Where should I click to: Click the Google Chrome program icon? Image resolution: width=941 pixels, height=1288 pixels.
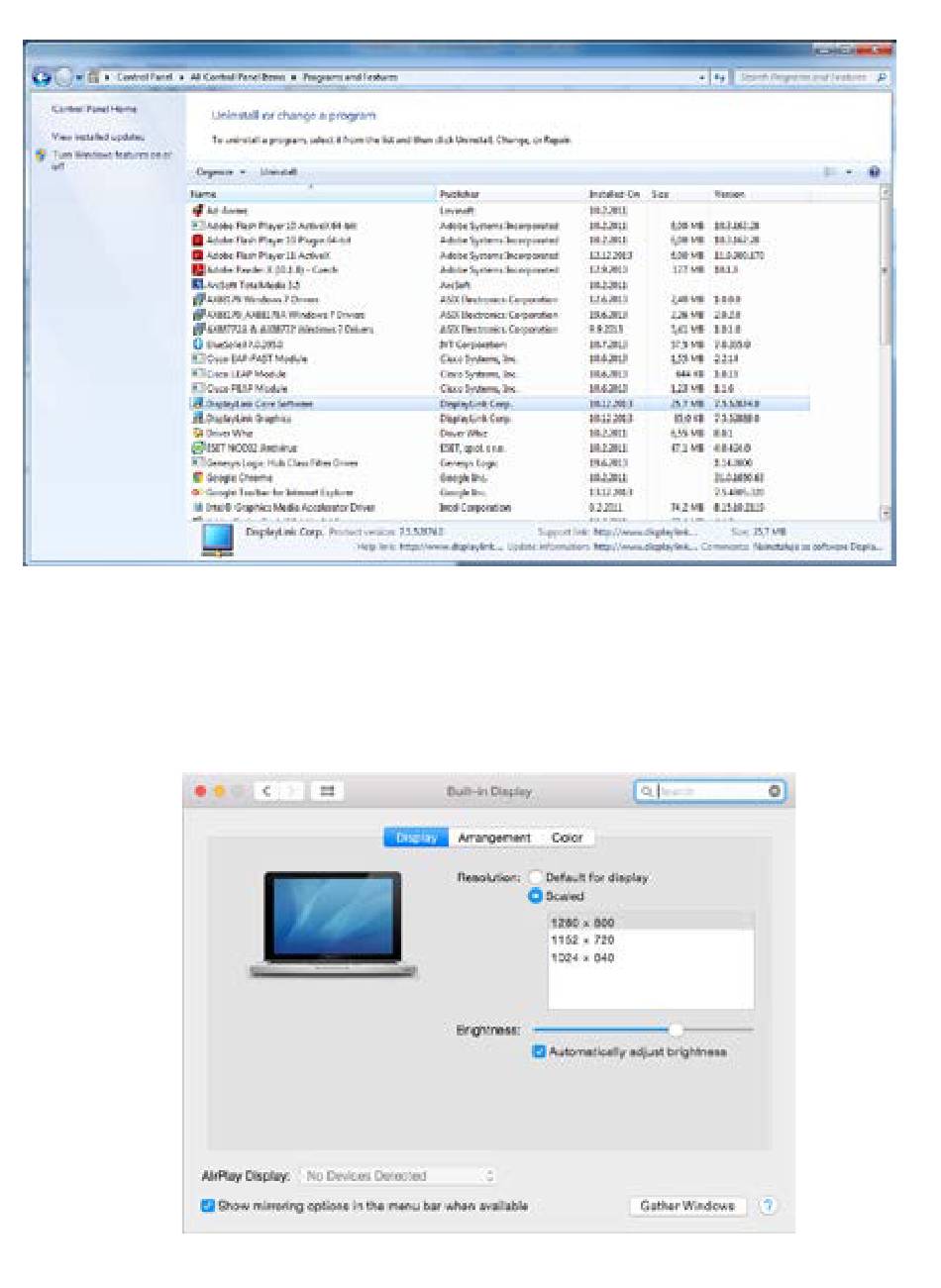tap(198, 477)
